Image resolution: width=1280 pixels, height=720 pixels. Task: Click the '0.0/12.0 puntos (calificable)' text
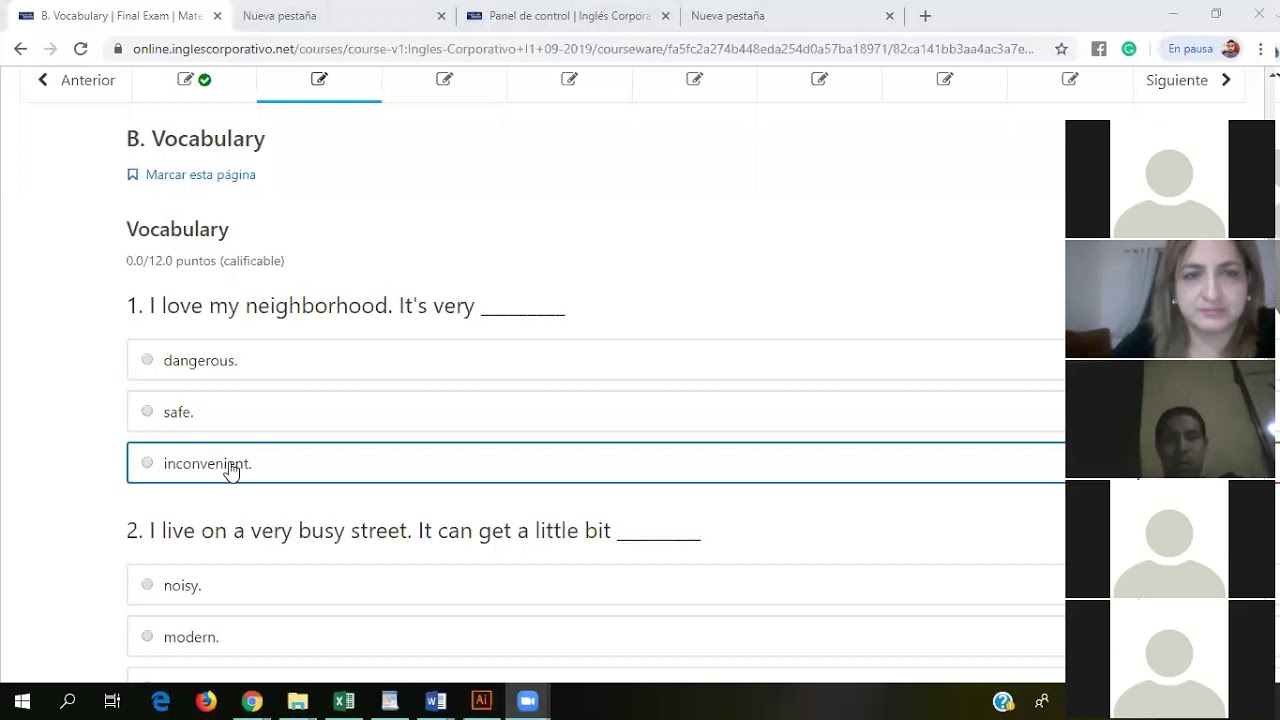[x=205, y=261]
